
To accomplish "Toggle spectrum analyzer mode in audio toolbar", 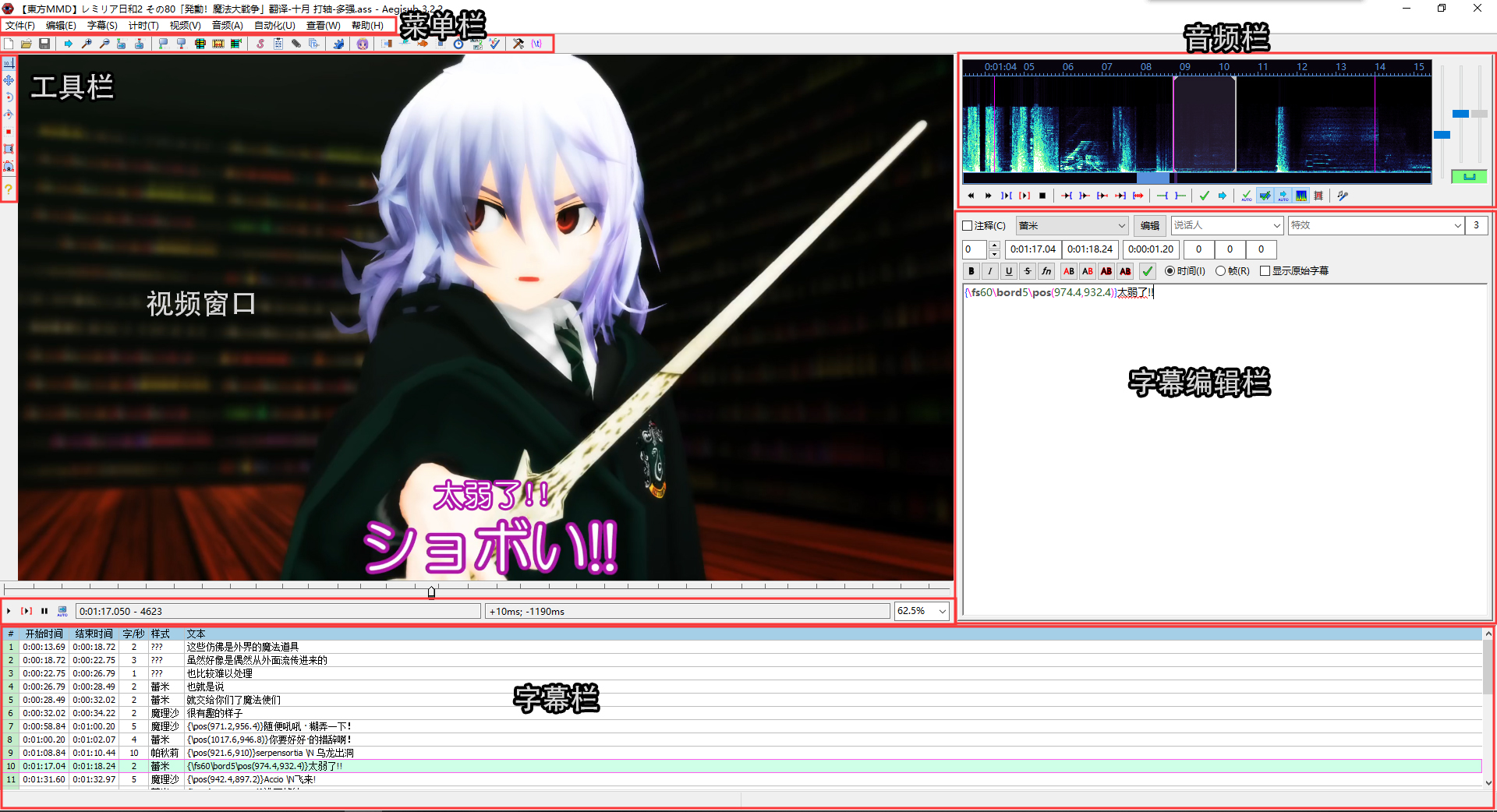I will (1301, 196).
